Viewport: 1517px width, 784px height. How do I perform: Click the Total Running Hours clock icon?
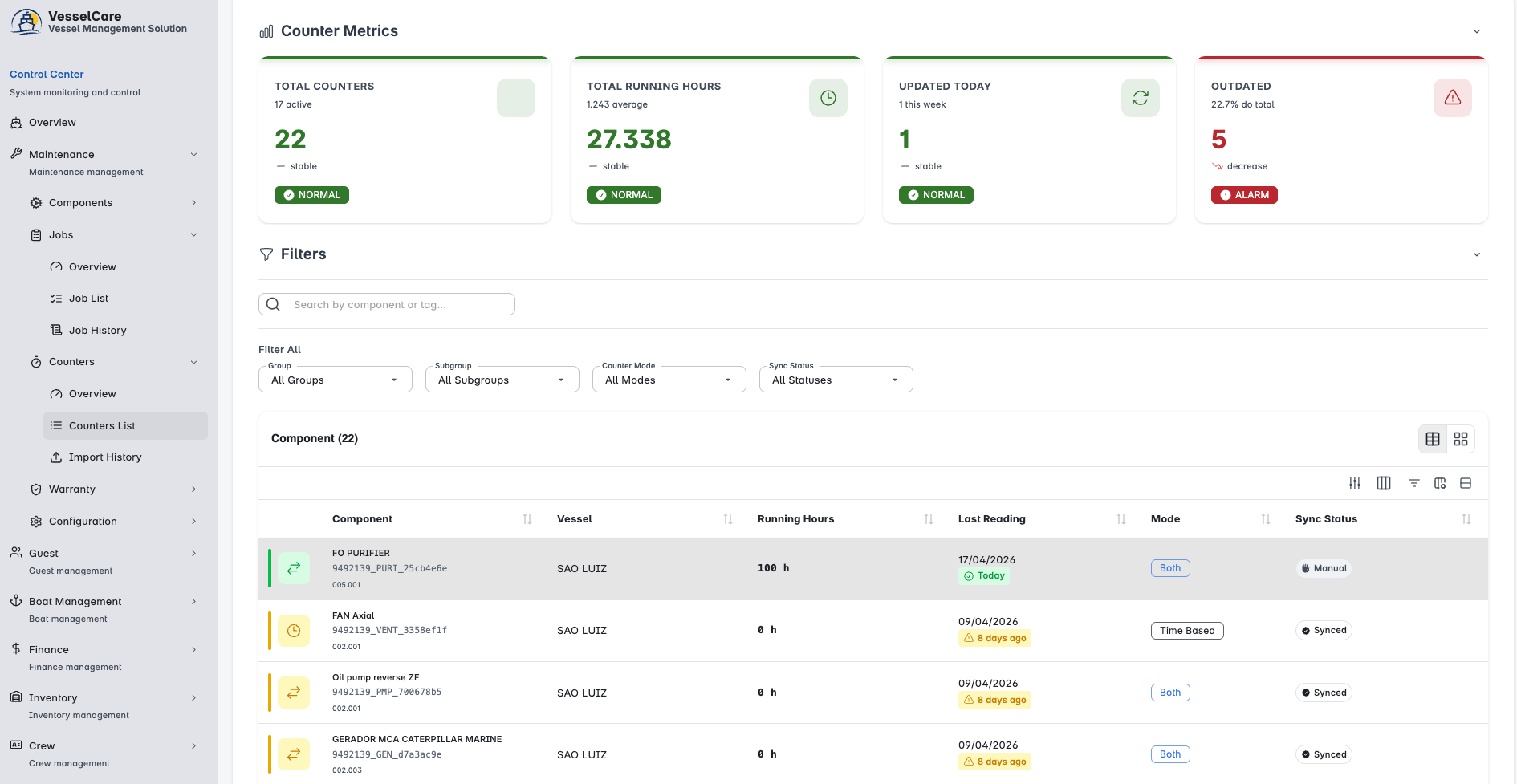coord(828,98)
